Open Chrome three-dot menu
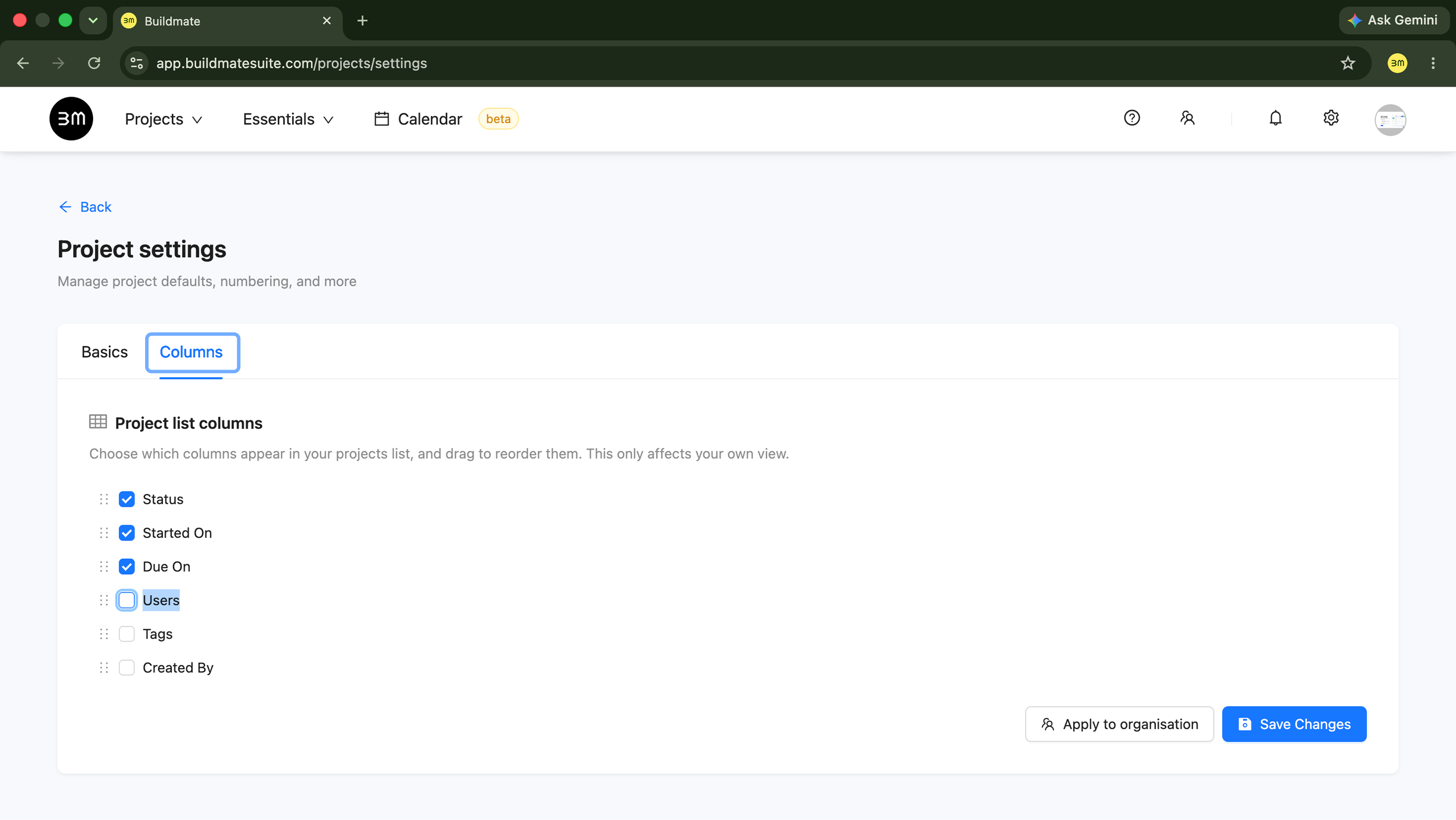 (1433, 63)
